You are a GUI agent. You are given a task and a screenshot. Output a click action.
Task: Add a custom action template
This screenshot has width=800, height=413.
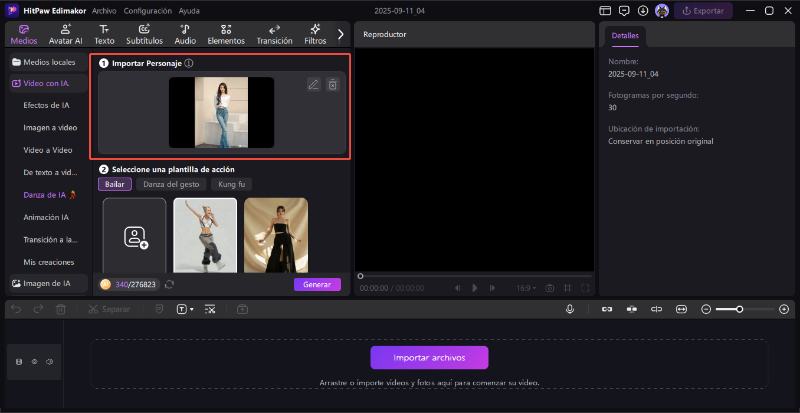[135, 235]
